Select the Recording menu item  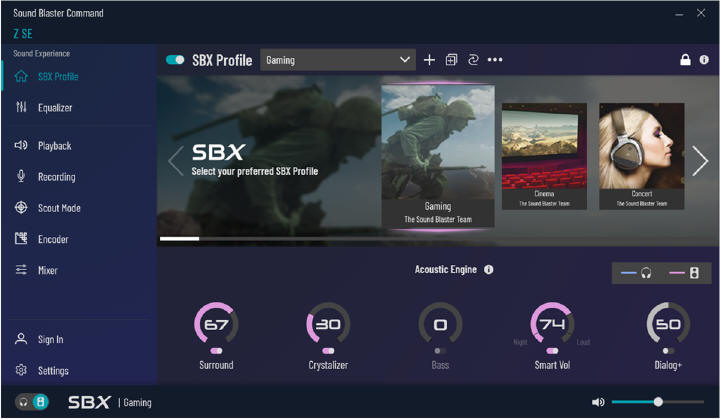(x=56, y=177)
